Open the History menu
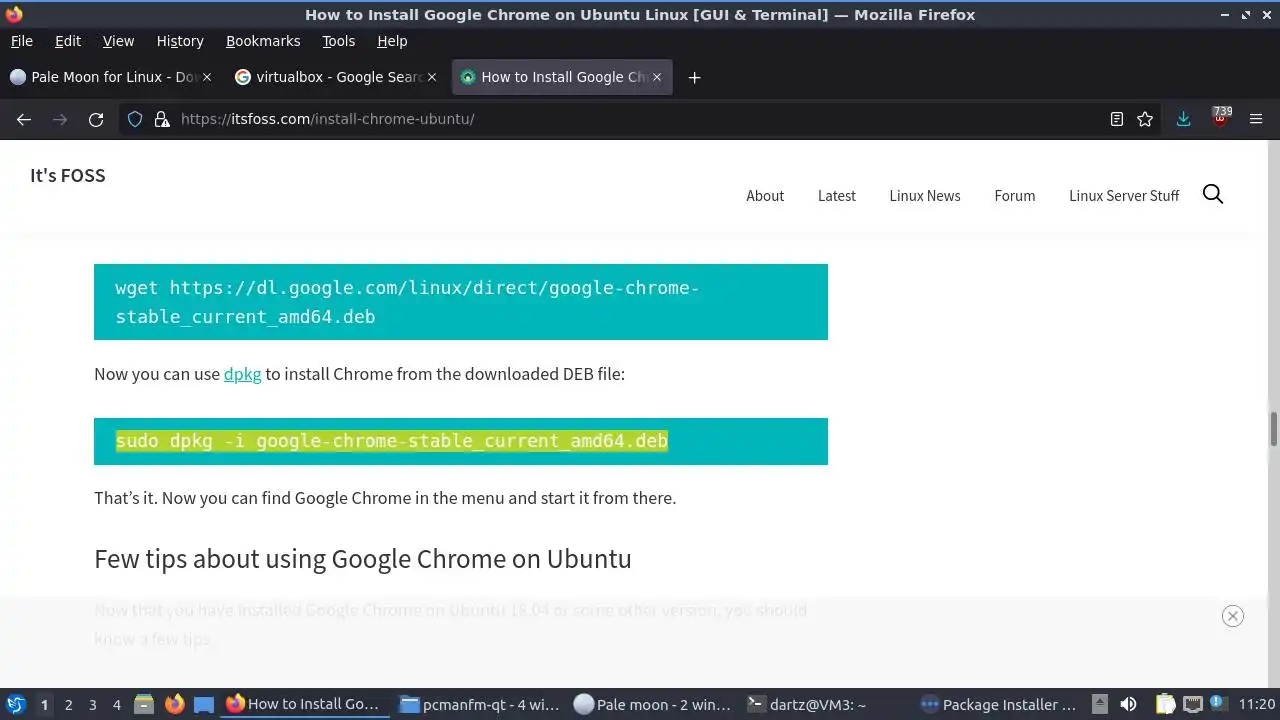The width and height of the screenshot is (1280, 720). 180,41
